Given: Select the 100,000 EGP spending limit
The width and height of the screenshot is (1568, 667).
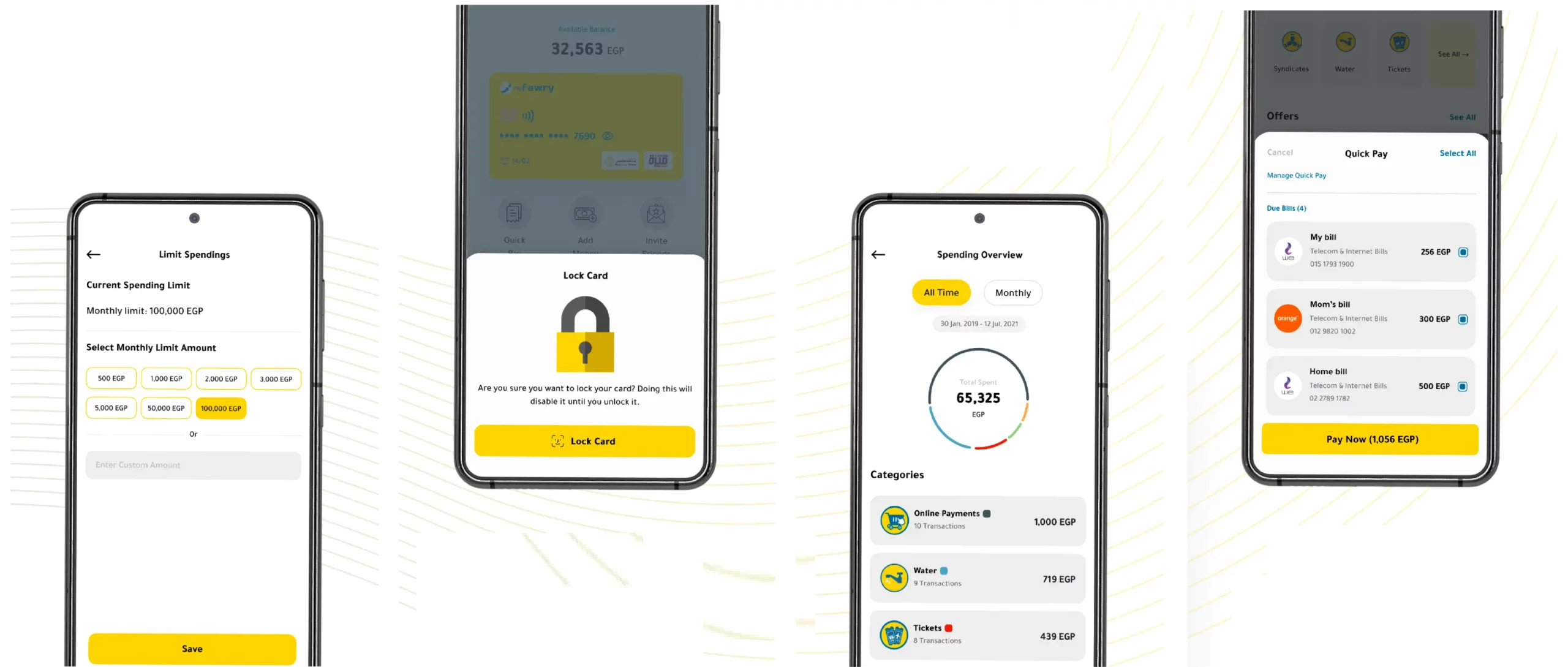Looking at the screenshot, I should tap(221, 408).
